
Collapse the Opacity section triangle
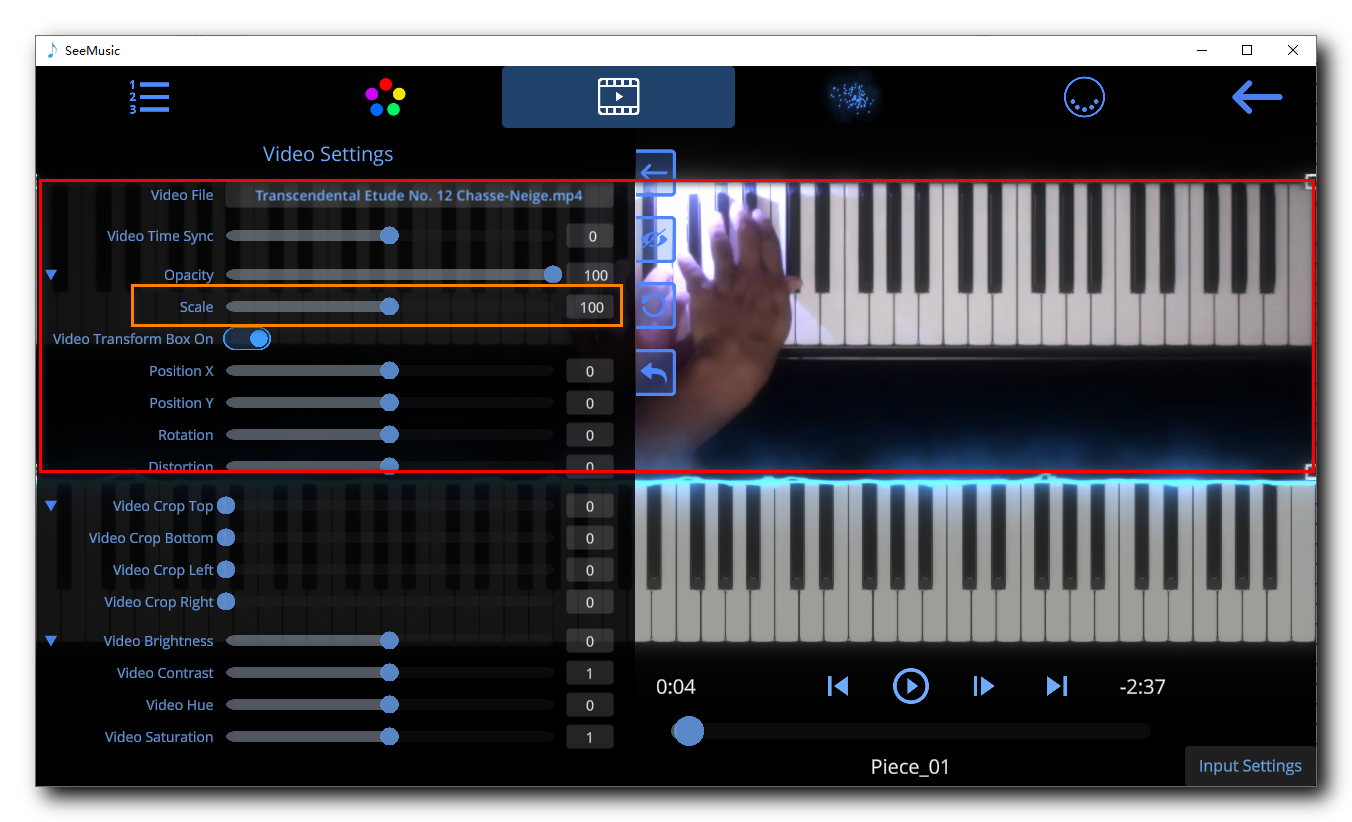(52, 274)
